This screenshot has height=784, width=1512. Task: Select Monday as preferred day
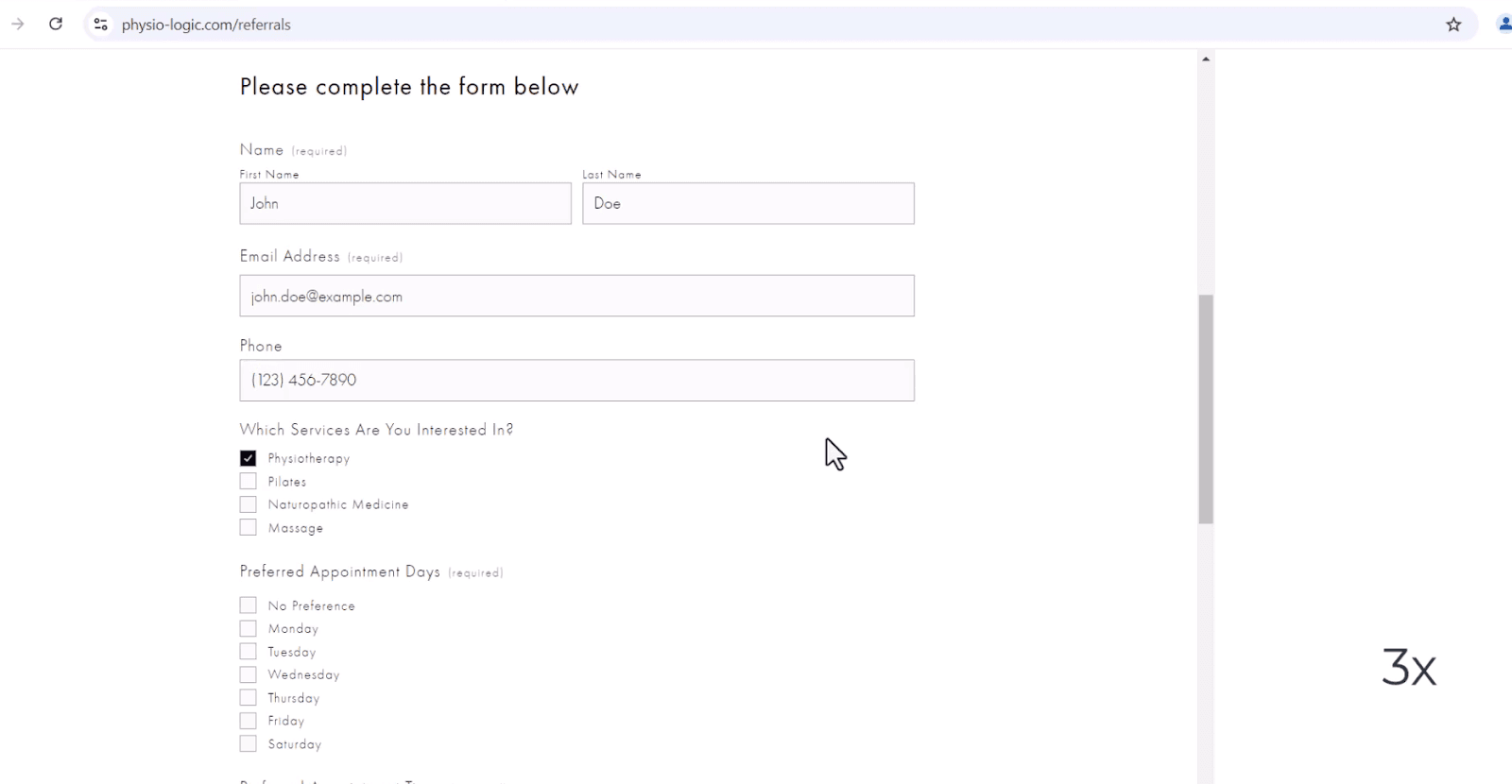249,628
